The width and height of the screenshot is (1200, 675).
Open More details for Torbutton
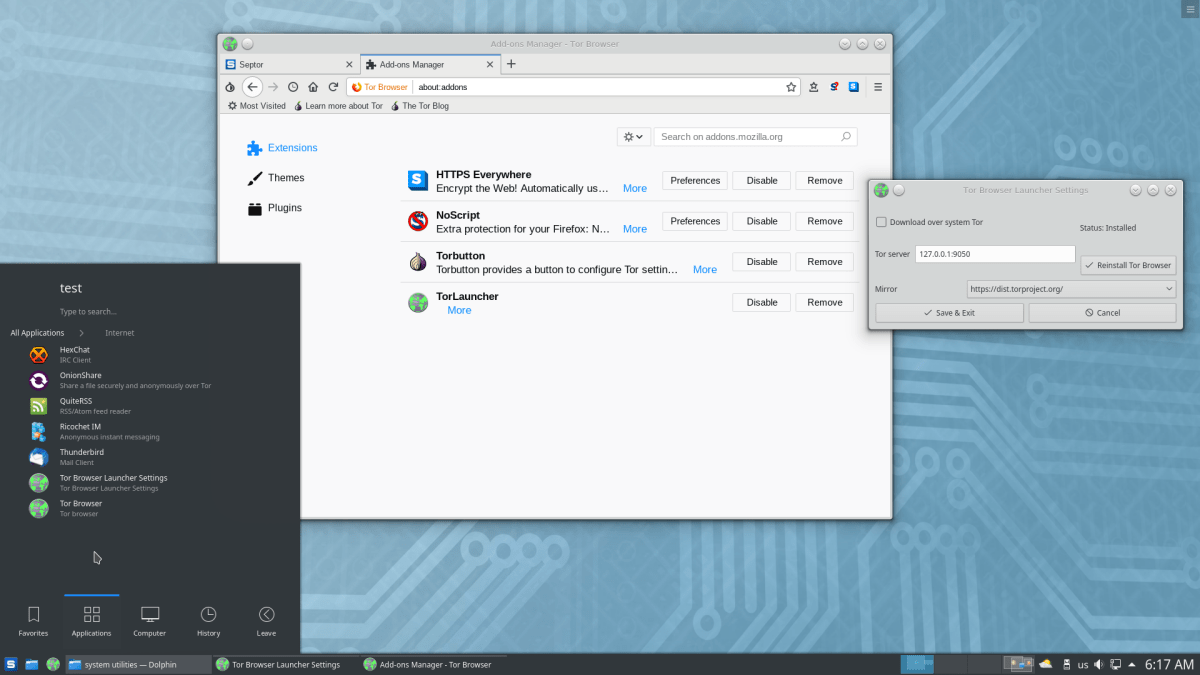[704, 269]
